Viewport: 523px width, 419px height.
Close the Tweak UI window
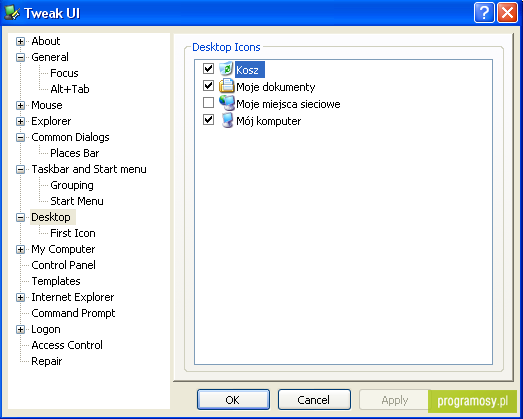pos(507,13)
